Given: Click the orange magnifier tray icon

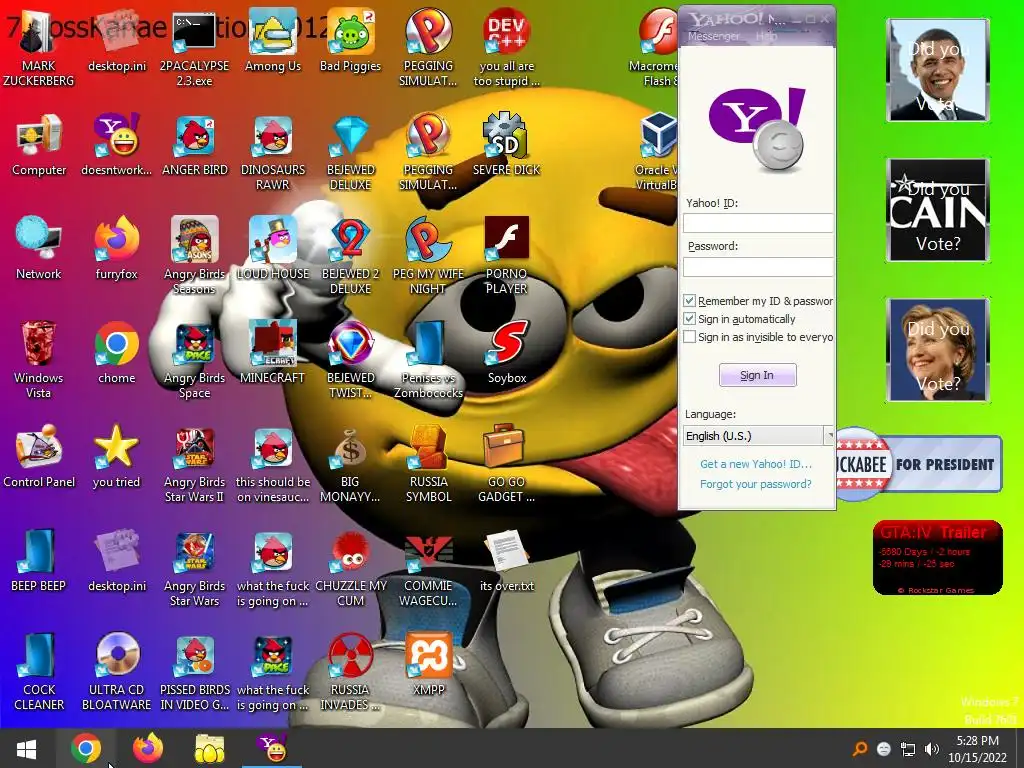Looking at the screenshot, I should coord(860,749).
